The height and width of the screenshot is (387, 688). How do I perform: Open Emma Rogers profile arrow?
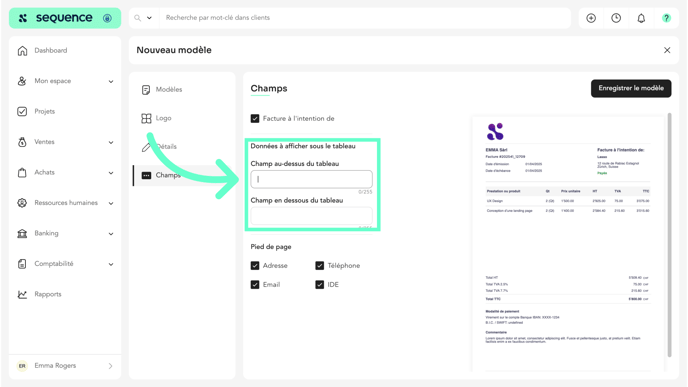pos(110,366)
